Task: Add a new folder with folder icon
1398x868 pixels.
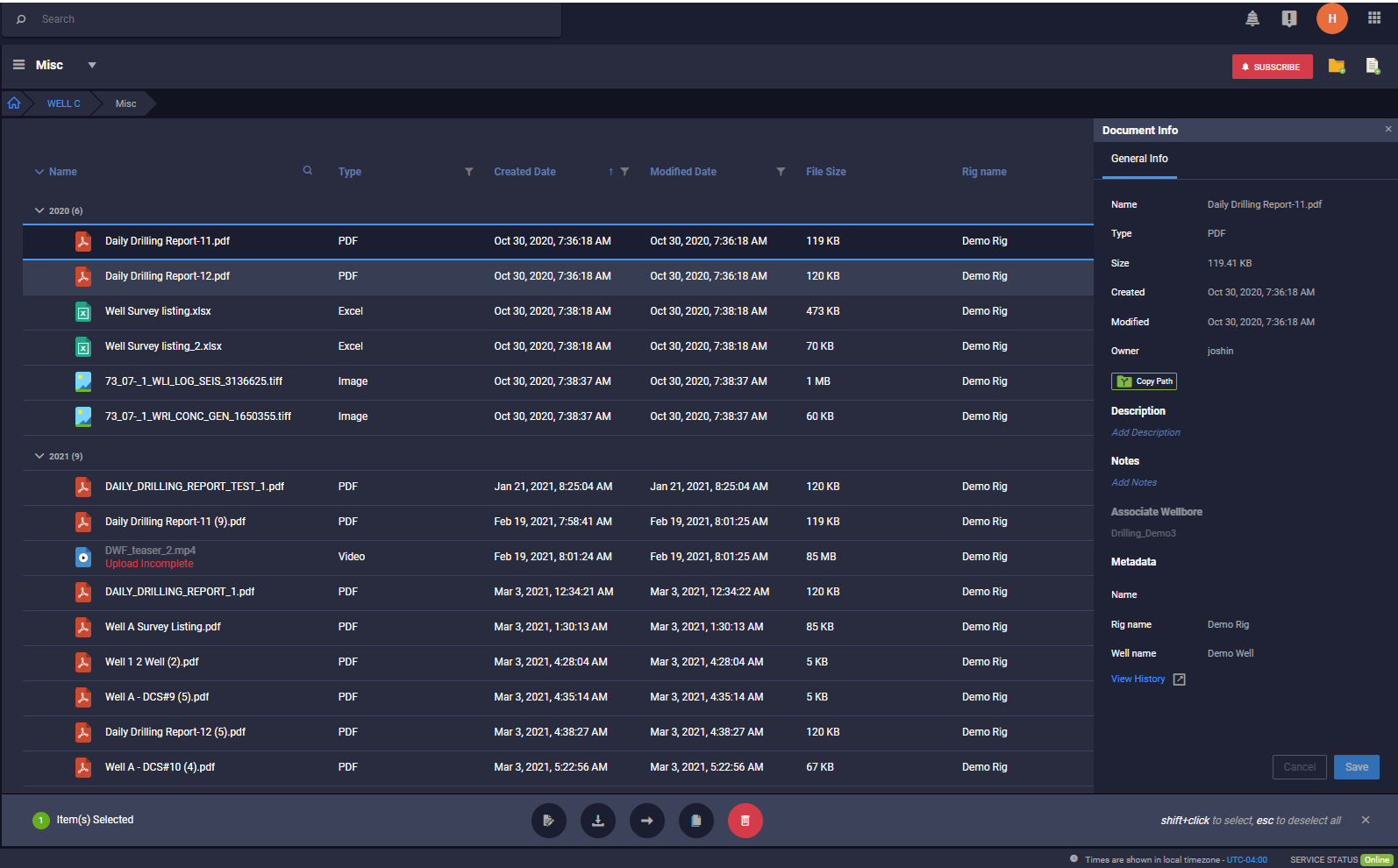Action: click(1336, 67)
